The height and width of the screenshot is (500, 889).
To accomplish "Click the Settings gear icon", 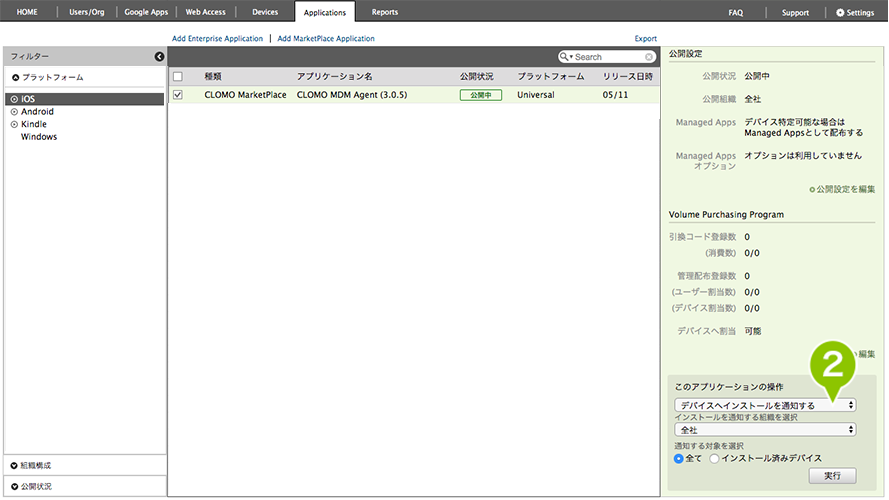I will pos(840,13).
